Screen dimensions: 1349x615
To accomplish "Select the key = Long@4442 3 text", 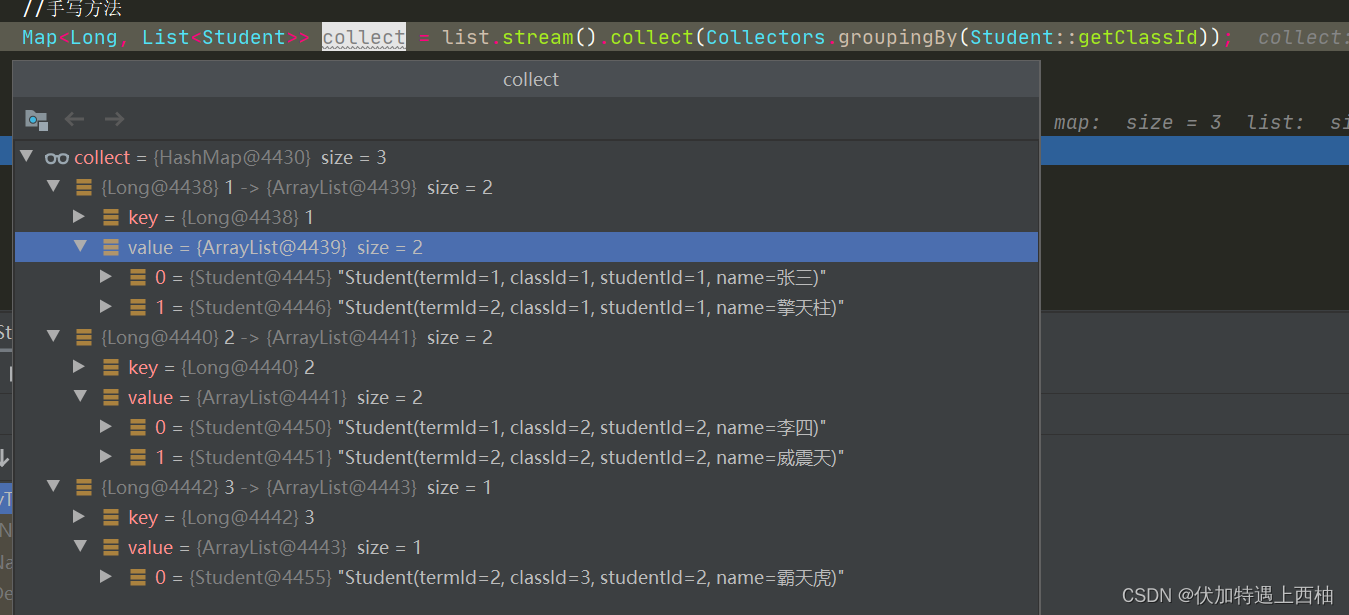I will point(221,518).
